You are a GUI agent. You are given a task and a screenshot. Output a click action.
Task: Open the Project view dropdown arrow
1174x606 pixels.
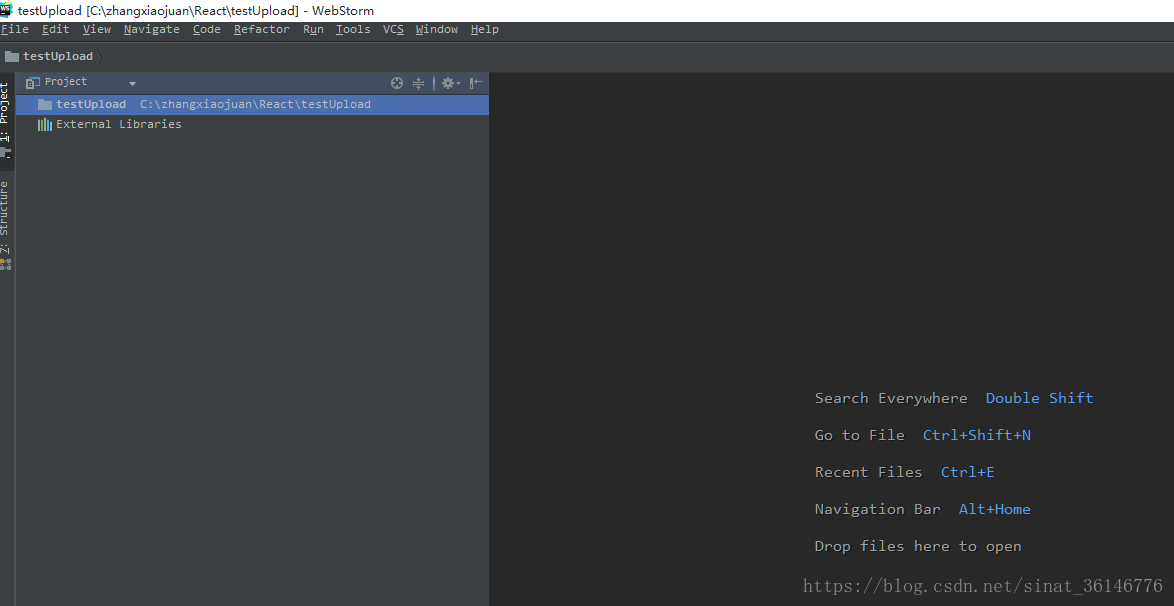[133, 83]
